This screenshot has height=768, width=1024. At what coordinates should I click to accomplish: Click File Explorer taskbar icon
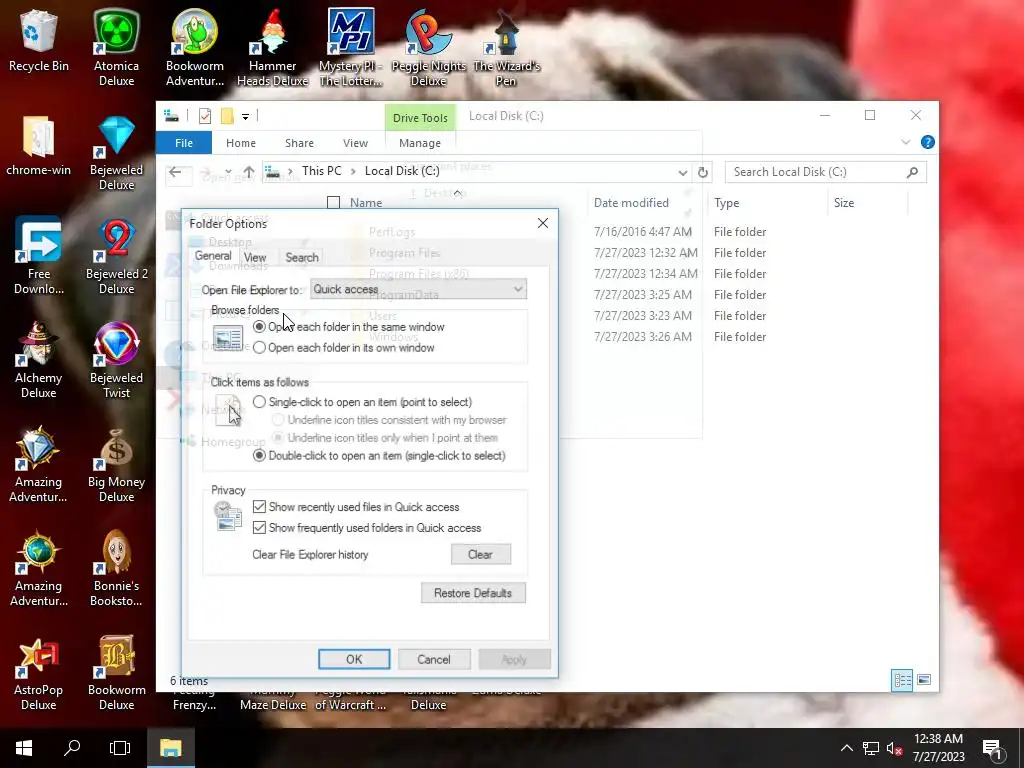click(170, 748)
